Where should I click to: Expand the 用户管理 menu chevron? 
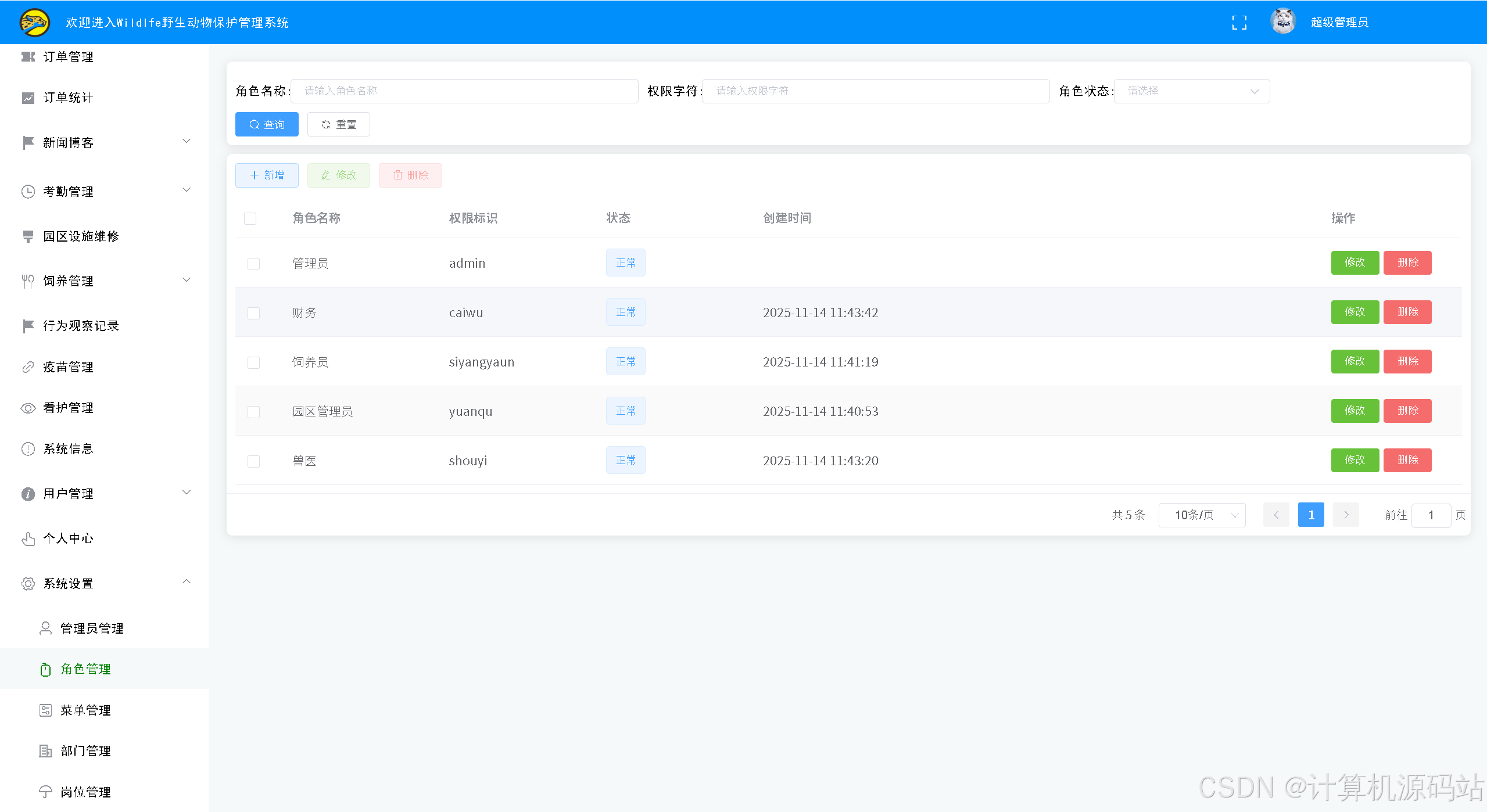187,492
